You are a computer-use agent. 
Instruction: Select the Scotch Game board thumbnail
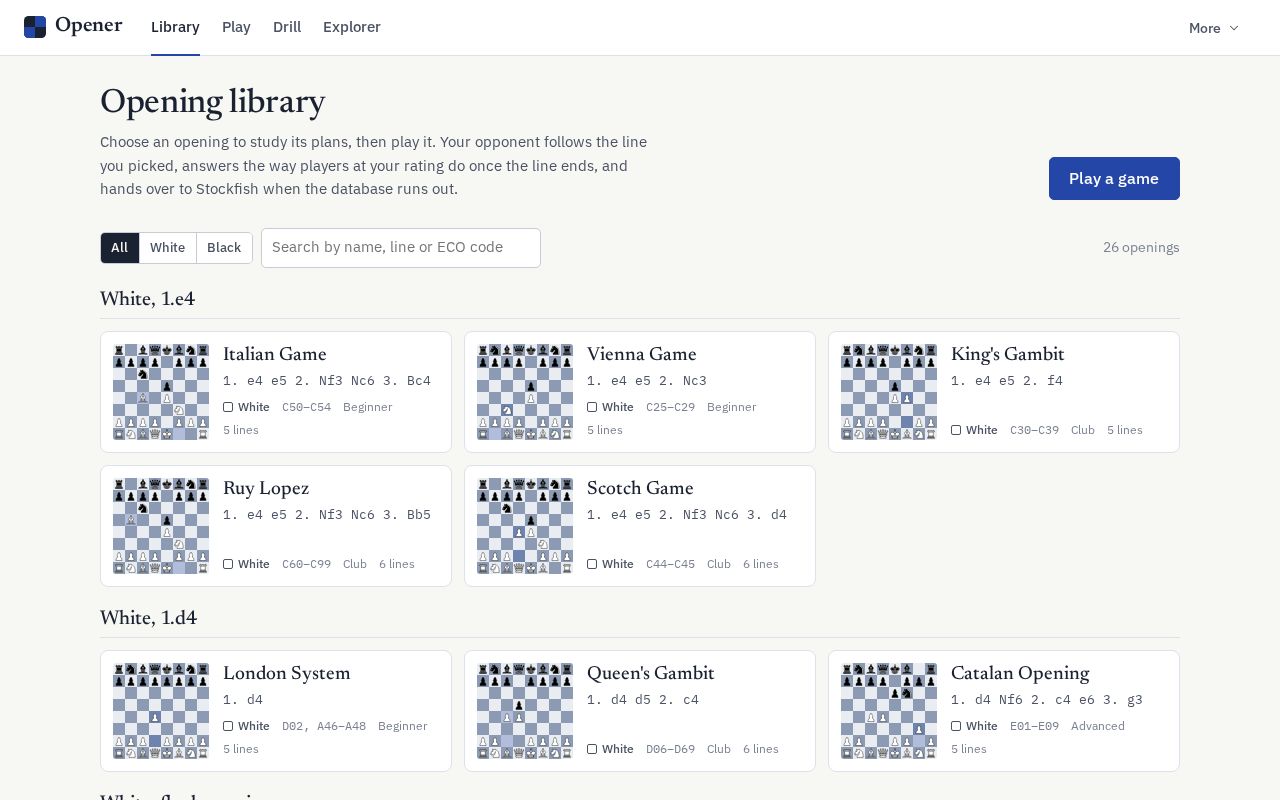pos(525,526)
